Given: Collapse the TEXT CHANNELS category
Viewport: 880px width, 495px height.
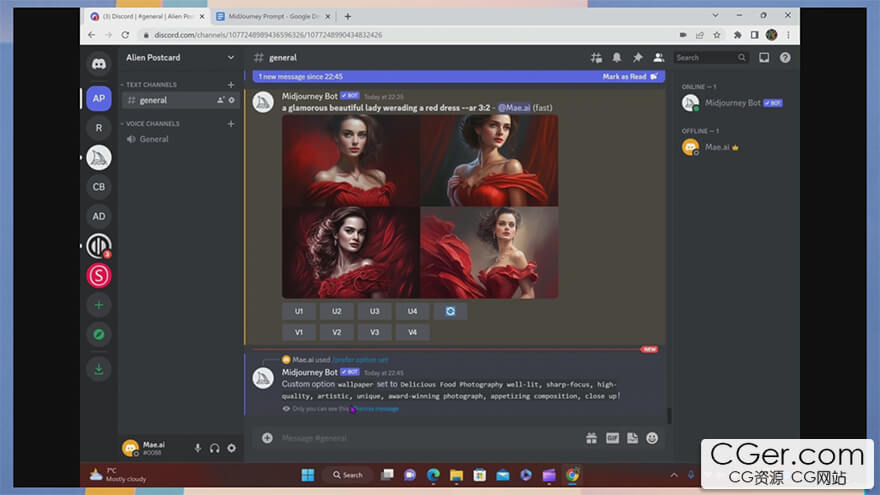Looking at the screenshot, I should tap(151, 85).
